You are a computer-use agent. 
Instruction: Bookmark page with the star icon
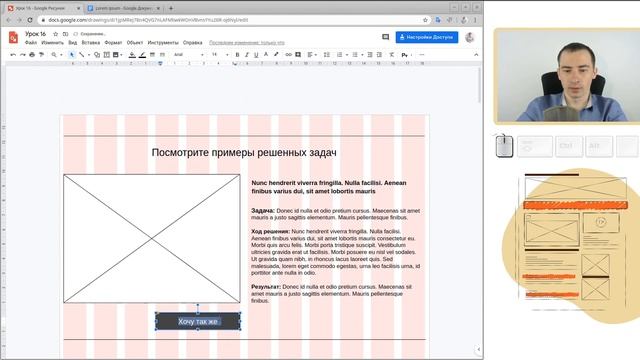tap(425, 20)
